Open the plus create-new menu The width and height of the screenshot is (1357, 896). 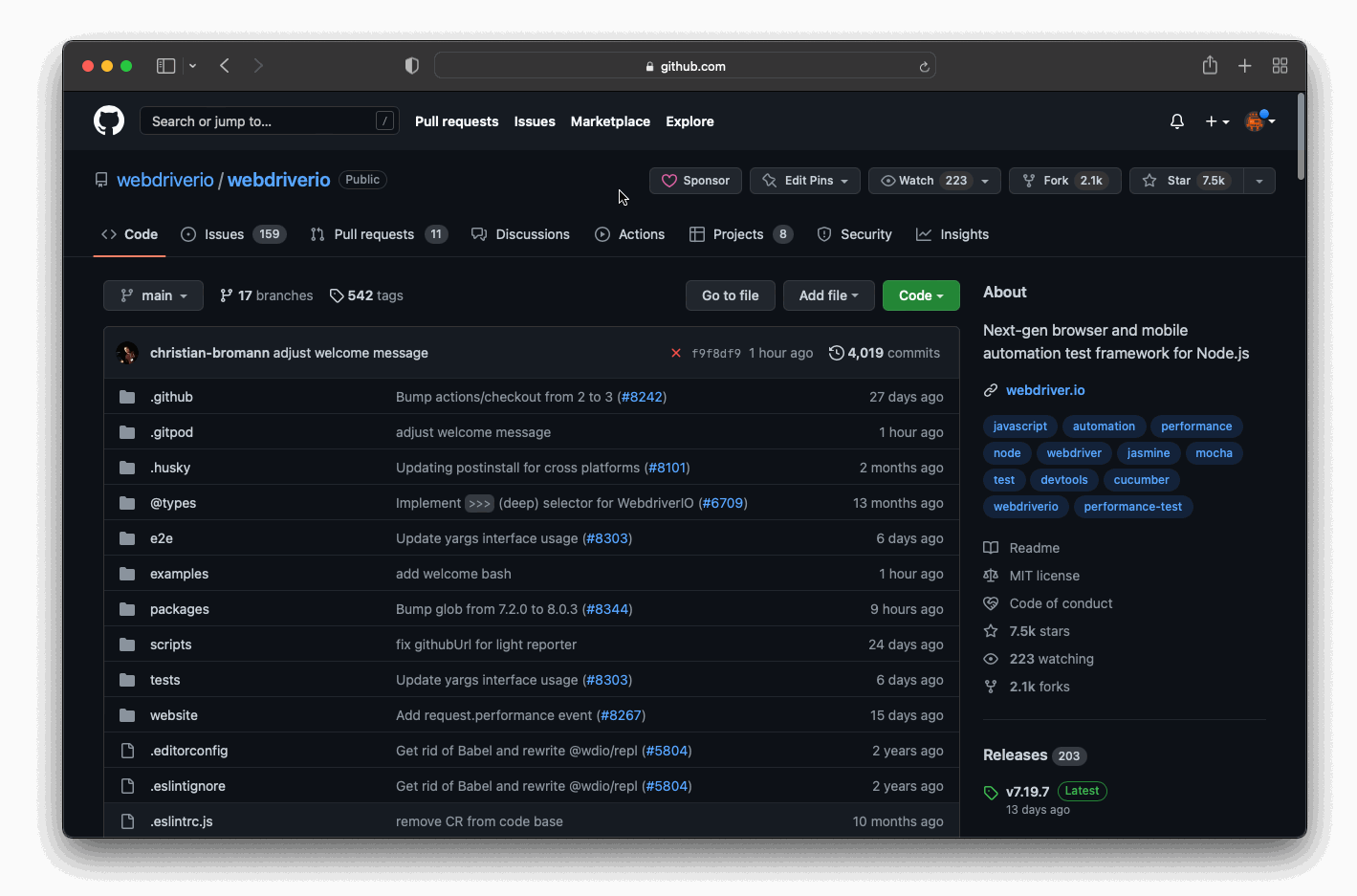pyautogui.click(x=1216, y=121)
